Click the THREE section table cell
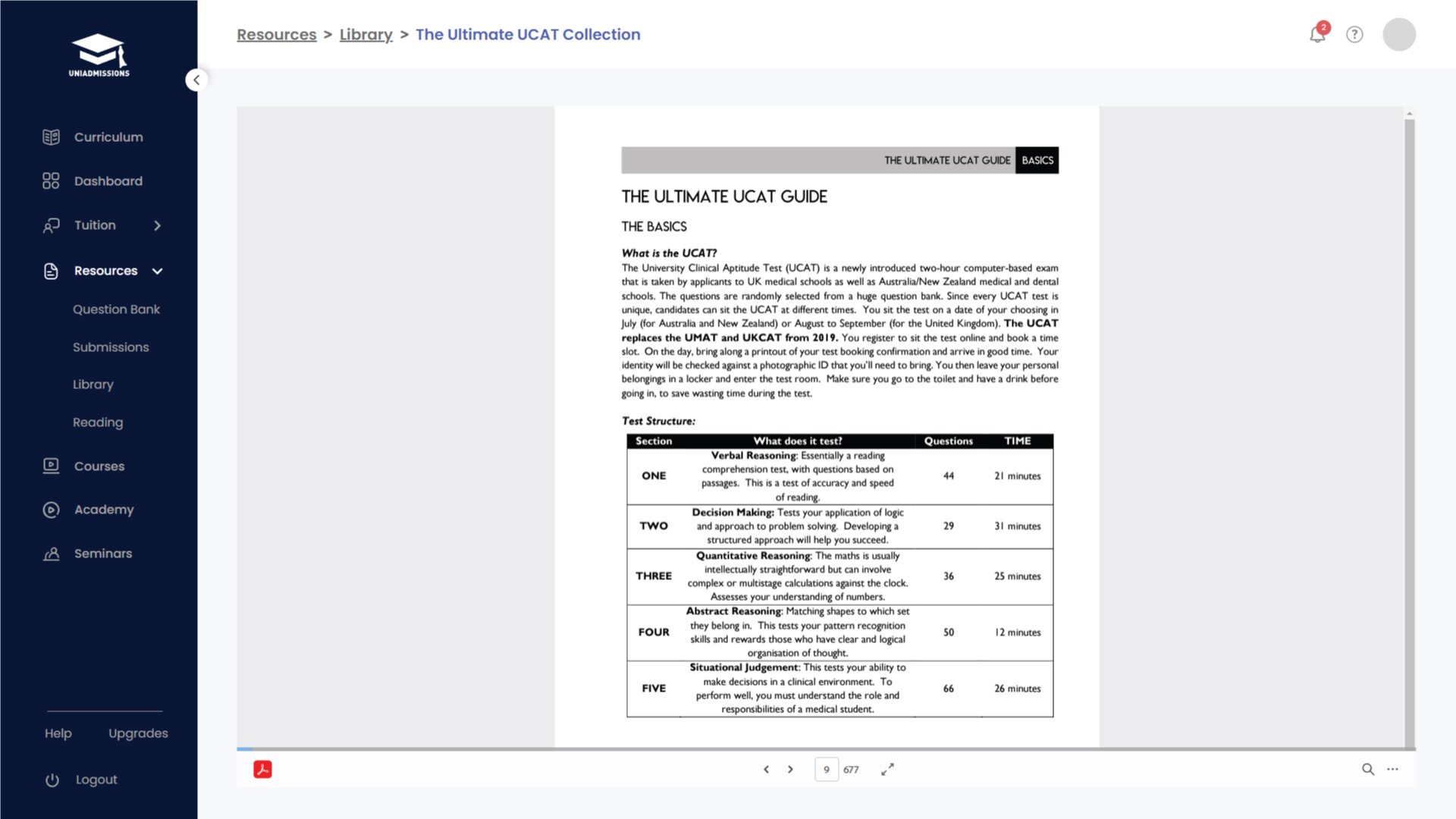This screenshot has width=1456, height=819. [x=654, y=576]
